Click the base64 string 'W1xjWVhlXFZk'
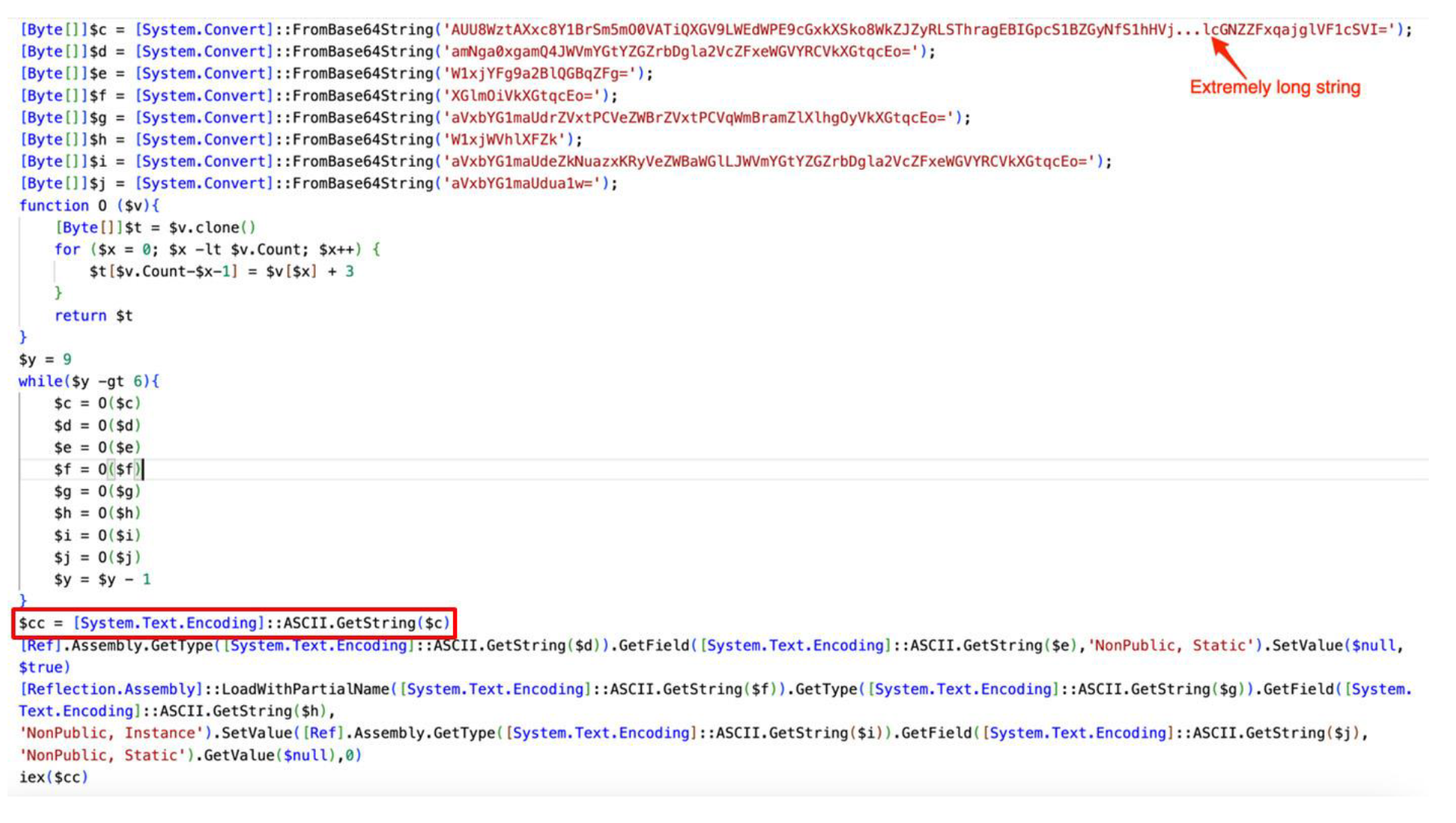1456x823 pixels. pyautogui.click(x=506, y=140)
